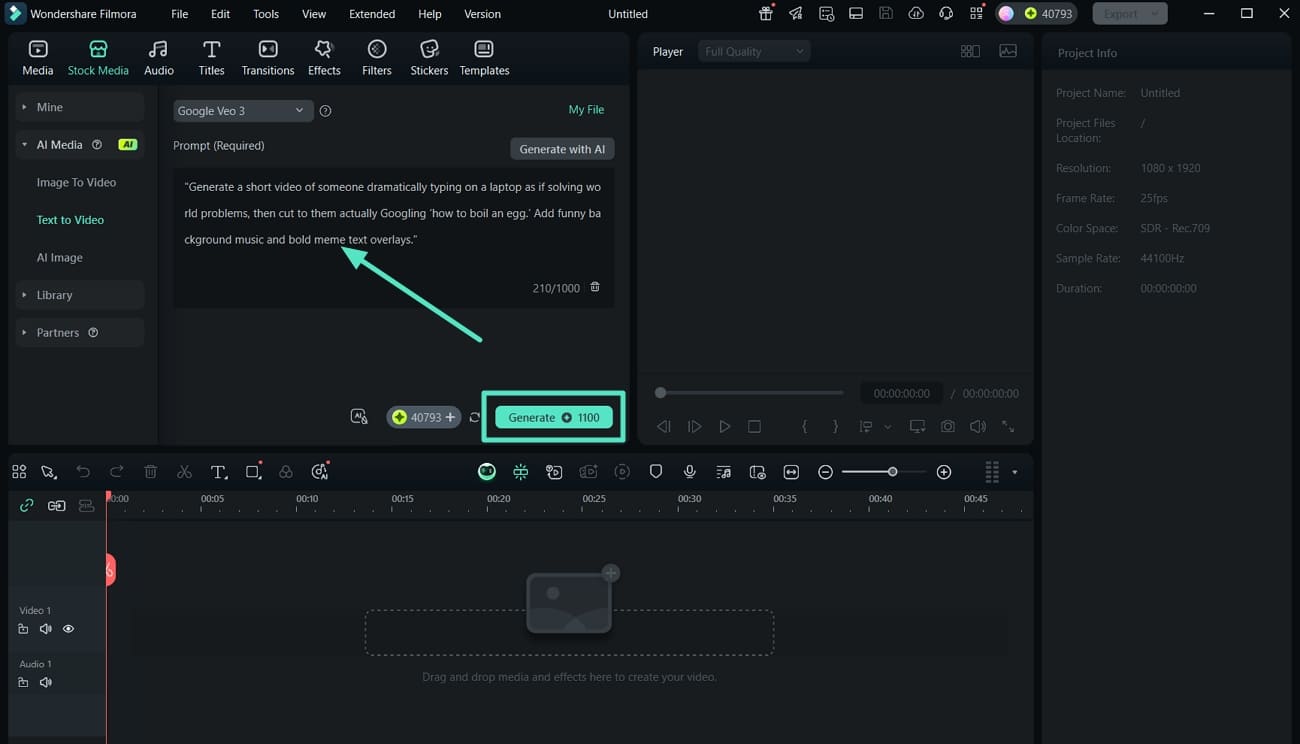This screenshot has width=1300, height=744.
Task: Click the help icon beside Google Veo 3
Action: pos(325,111)
